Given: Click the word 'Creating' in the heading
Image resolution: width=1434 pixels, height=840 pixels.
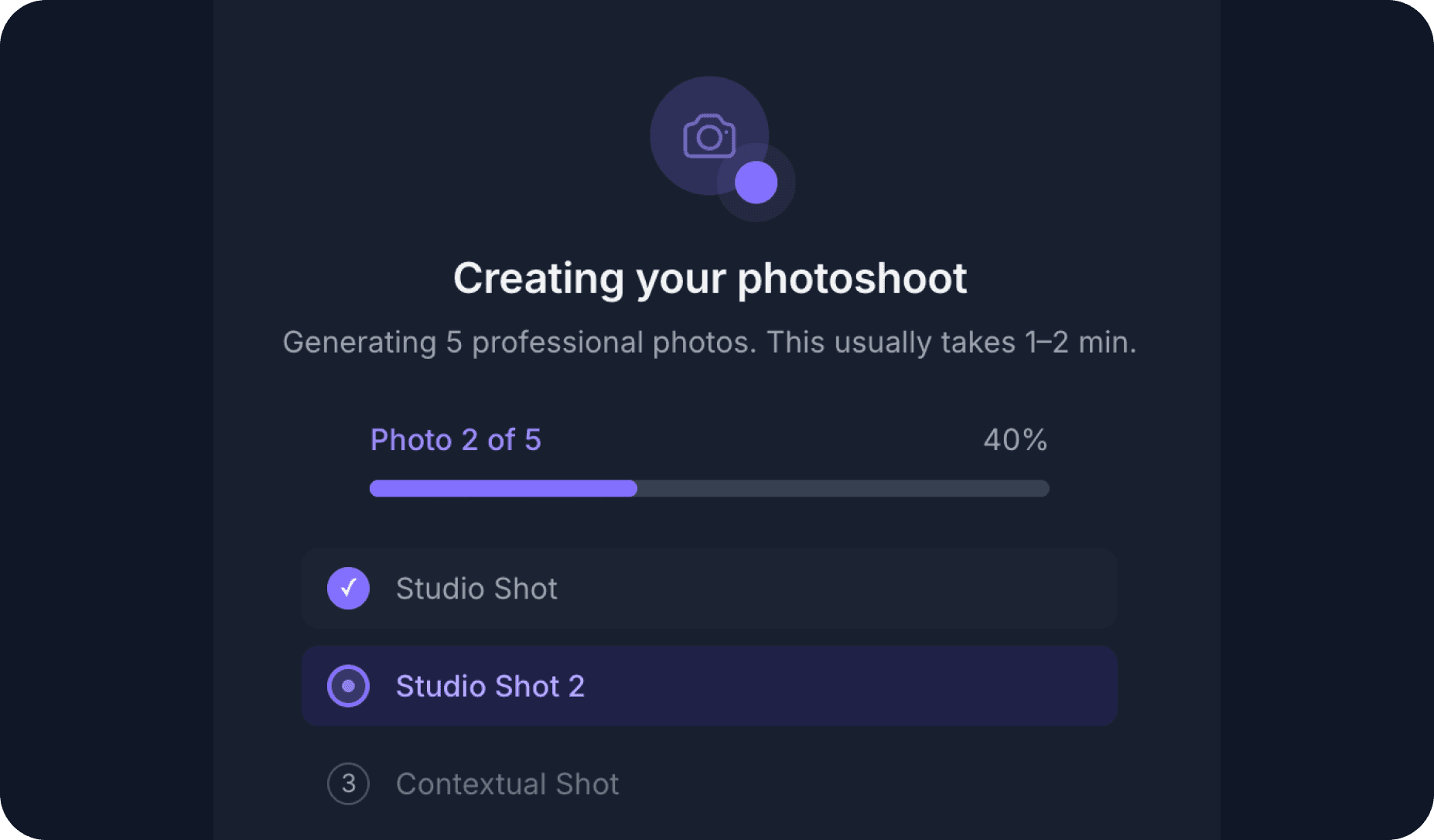Looking at the screenshot, I should pyautogui.click(x=538, y=278).
